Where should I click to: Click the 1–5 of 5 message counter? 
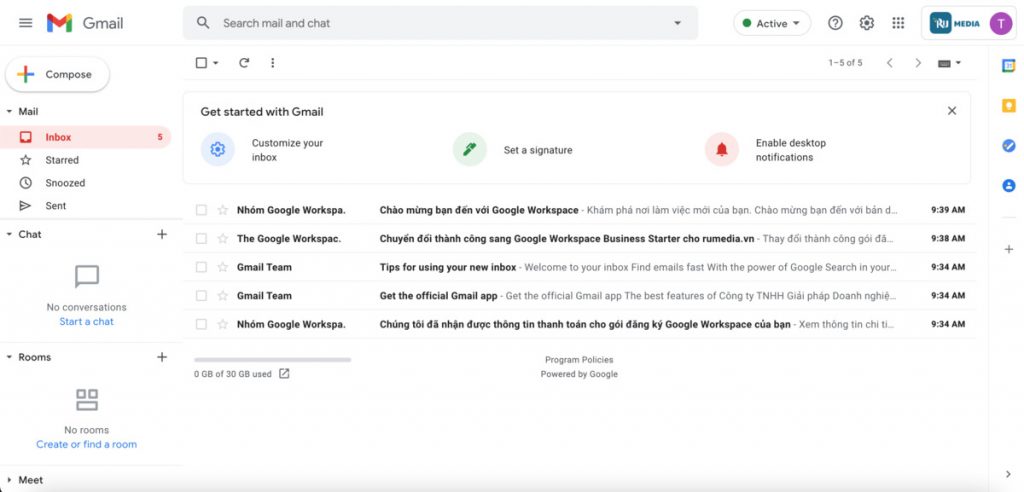click(845, 63)
